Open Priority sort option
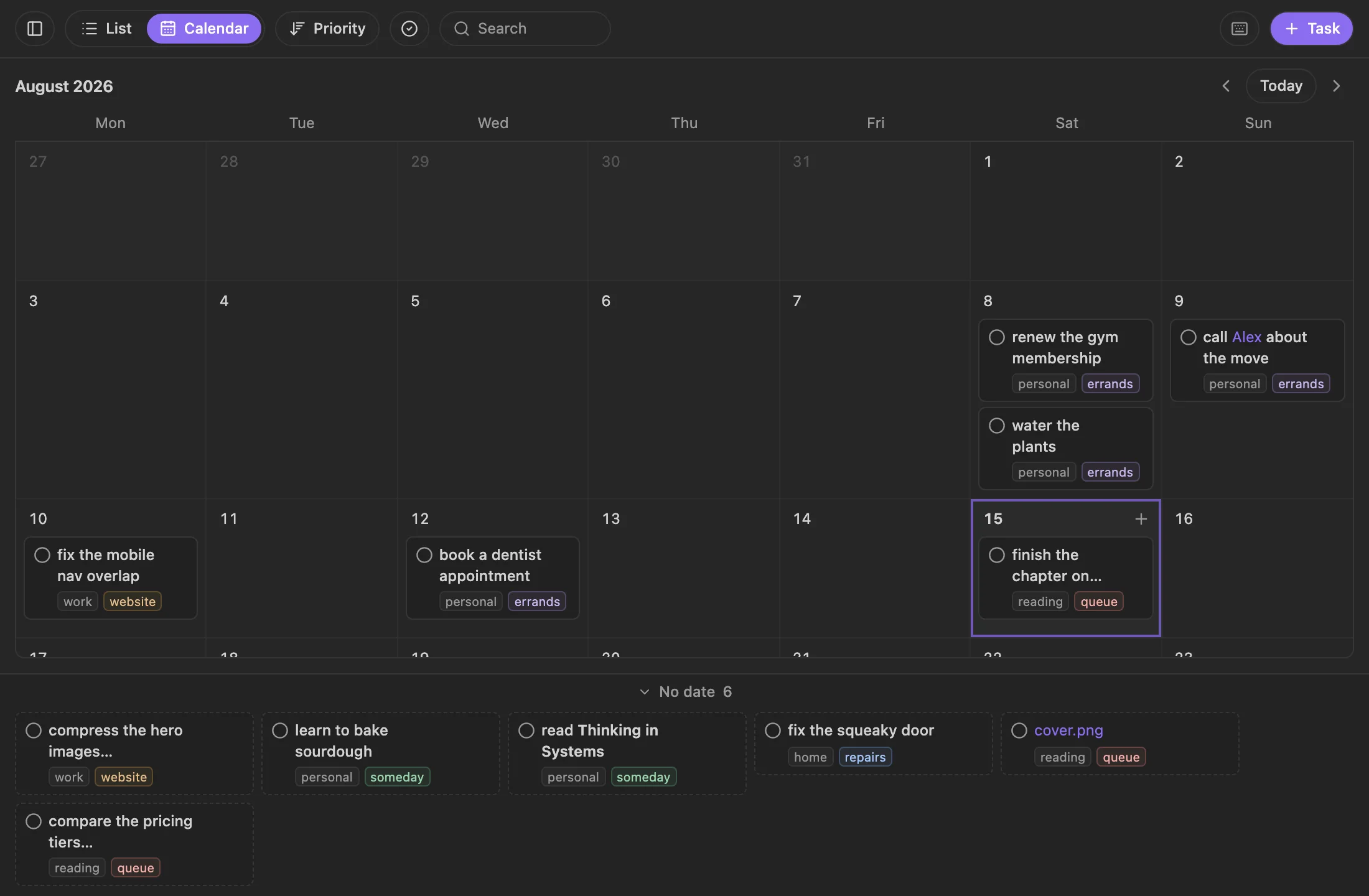The height and width of the screenshot is (896, 1369). click(x=327, y=29)
